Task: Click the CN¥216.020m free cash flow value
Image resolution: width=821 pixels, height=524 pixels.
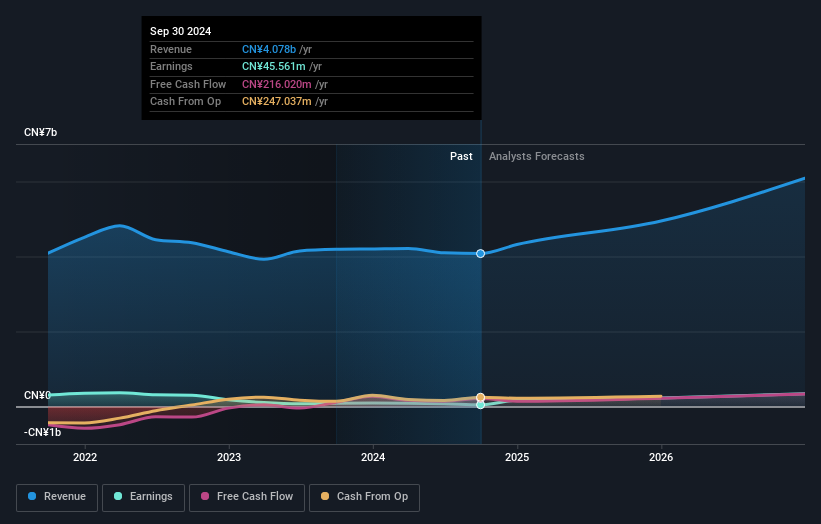Action: 276,84
